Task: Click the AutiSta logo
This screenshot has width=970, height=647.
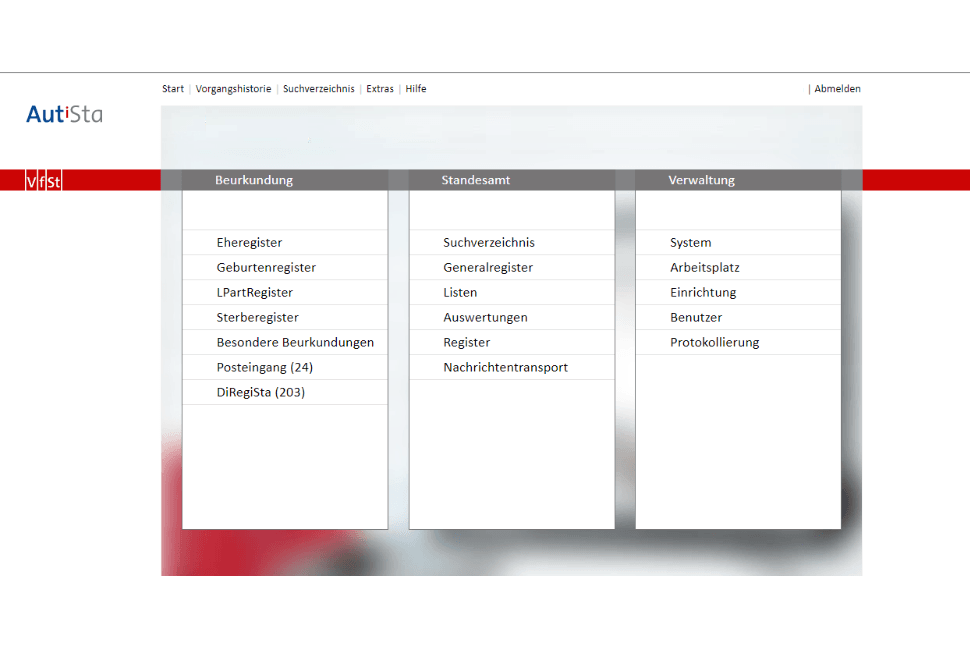Action: (64, 114)
